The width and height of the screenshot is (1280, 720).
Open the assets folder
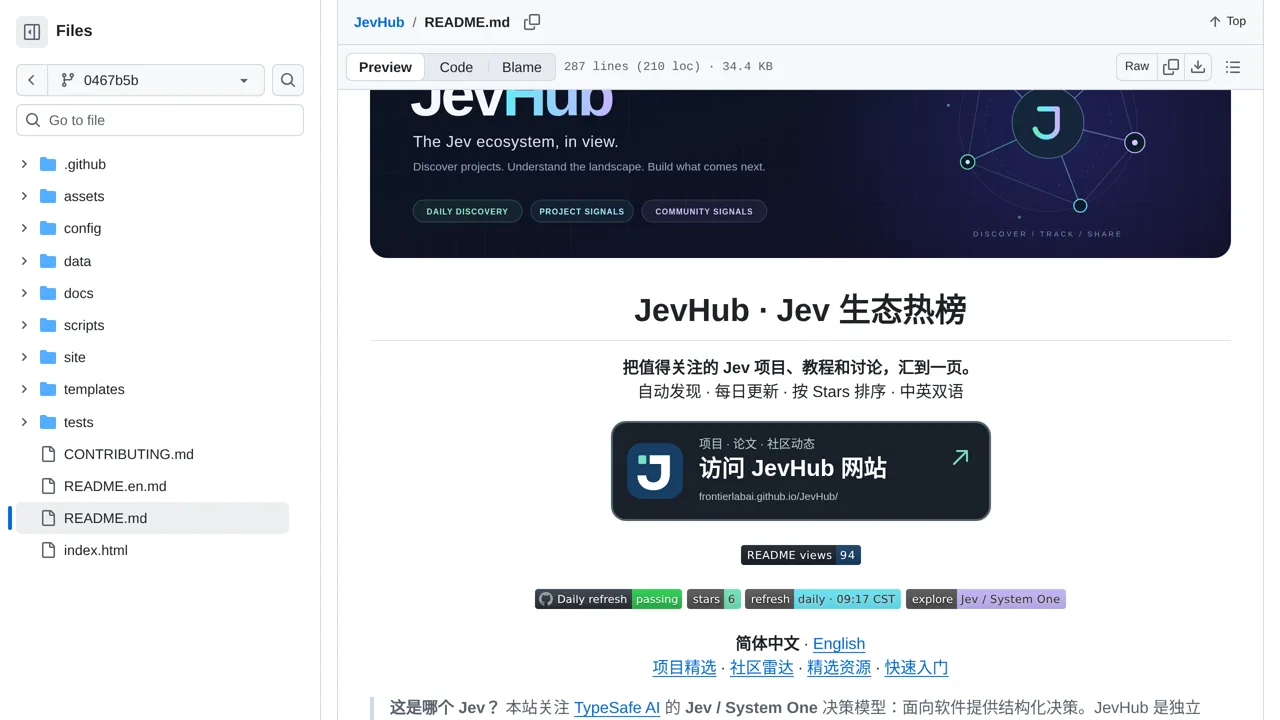(x=84, y=196)
